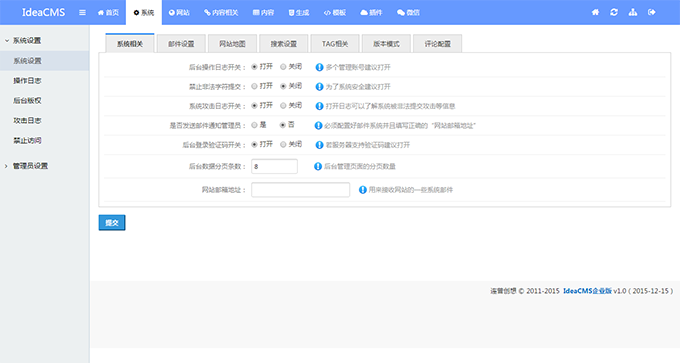Set 禁止非法字符提交 to 关闭
680x363 pixels.
283,86
